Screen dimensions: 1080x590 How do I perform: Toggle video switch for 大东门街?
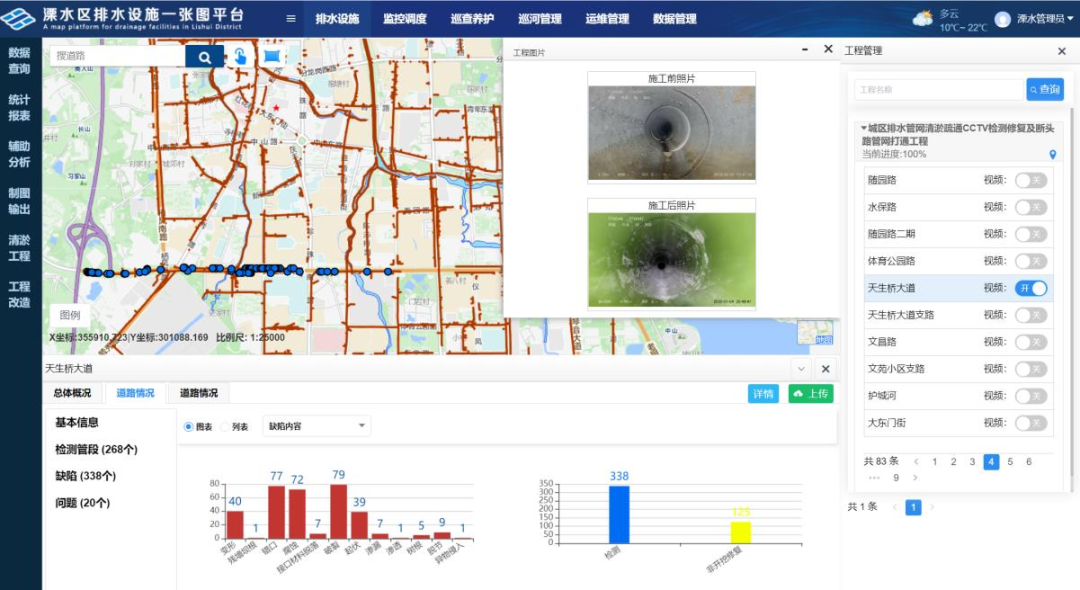(x=1031, y=423)
